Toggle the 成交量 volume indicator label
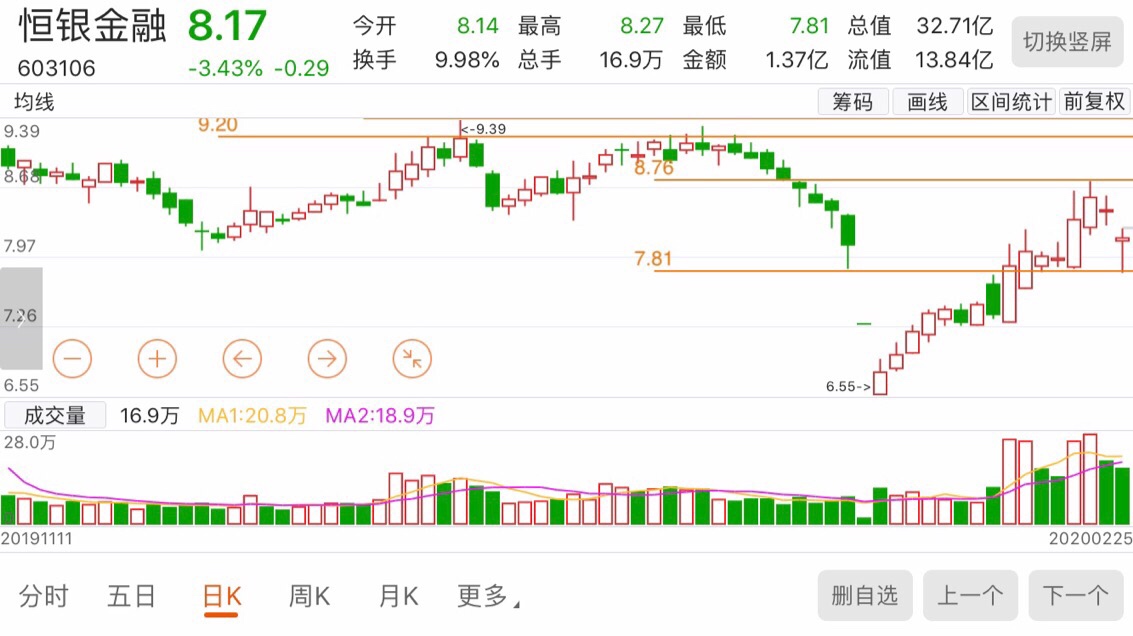 click(x=54, y=415)
